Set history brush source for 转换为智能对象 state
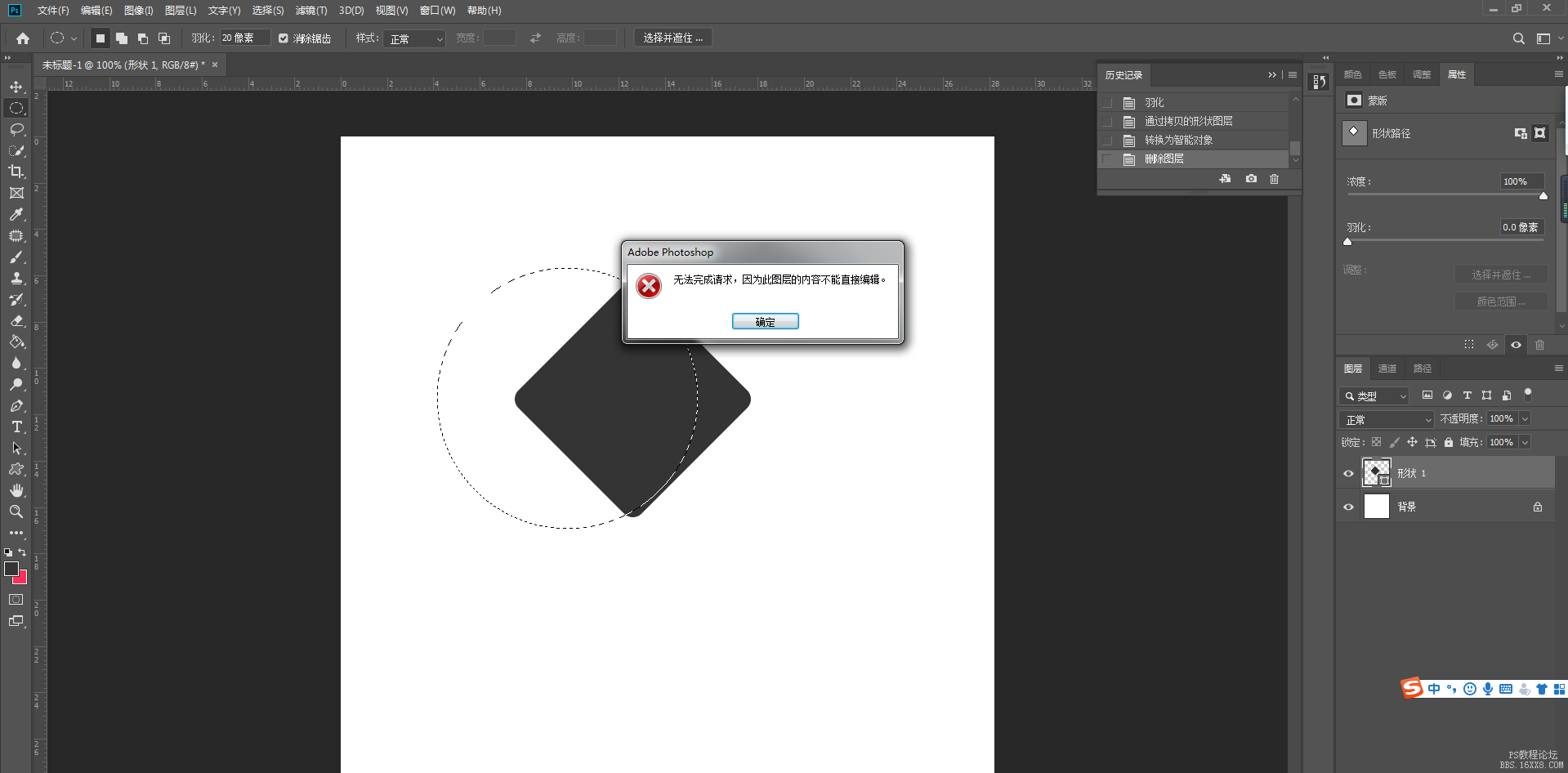 point(1107,141)
